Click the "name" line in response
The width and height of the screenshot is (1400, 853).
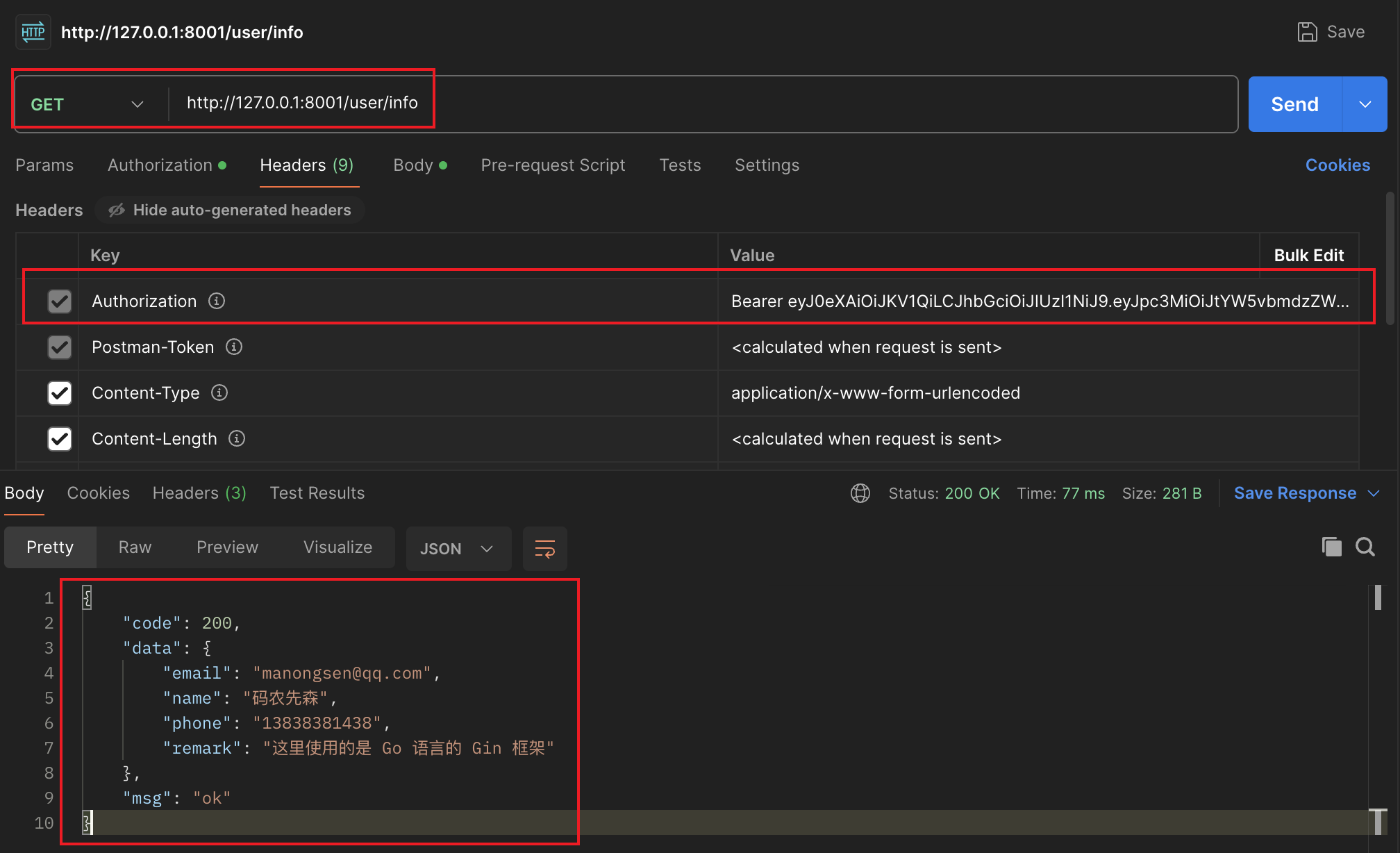[250, 698]
